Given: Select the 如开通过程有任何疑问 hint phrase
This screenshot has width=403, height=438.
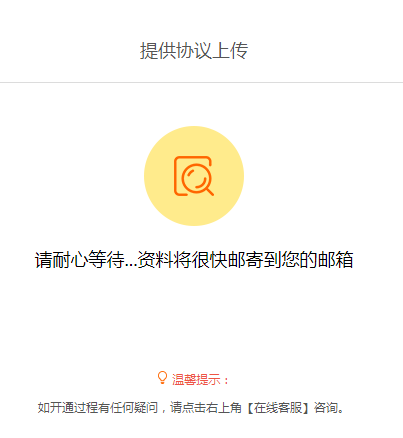Looking at the screenshot, I should coord(97,408).
